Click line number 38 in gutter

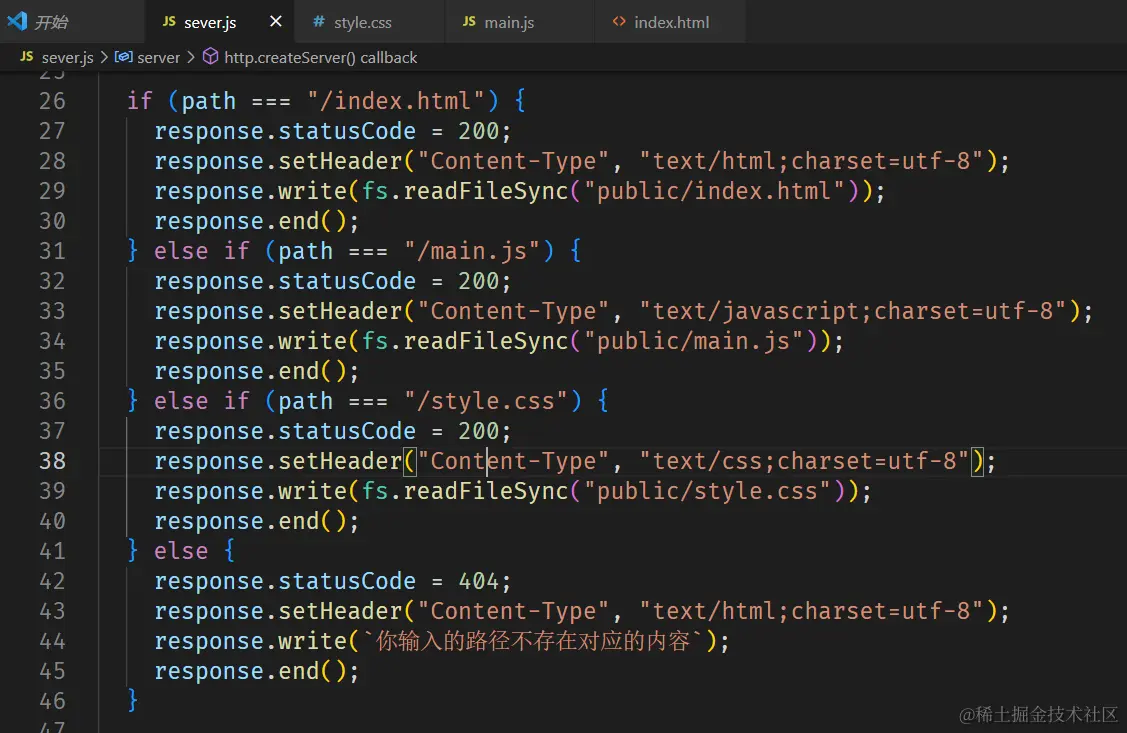(x=52, y=461)
